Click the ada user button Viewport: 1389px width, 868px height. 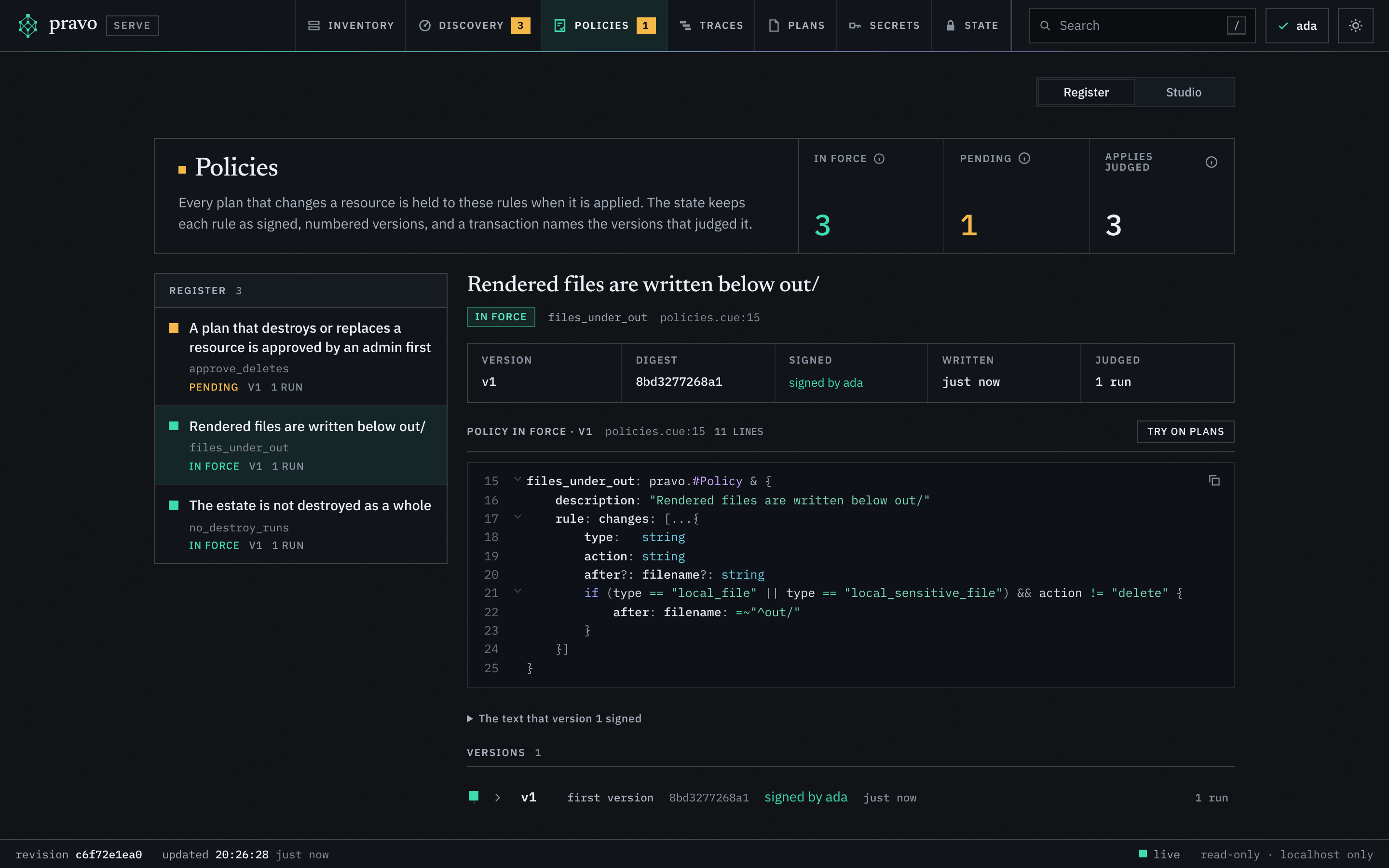(x=1296, y=26)
